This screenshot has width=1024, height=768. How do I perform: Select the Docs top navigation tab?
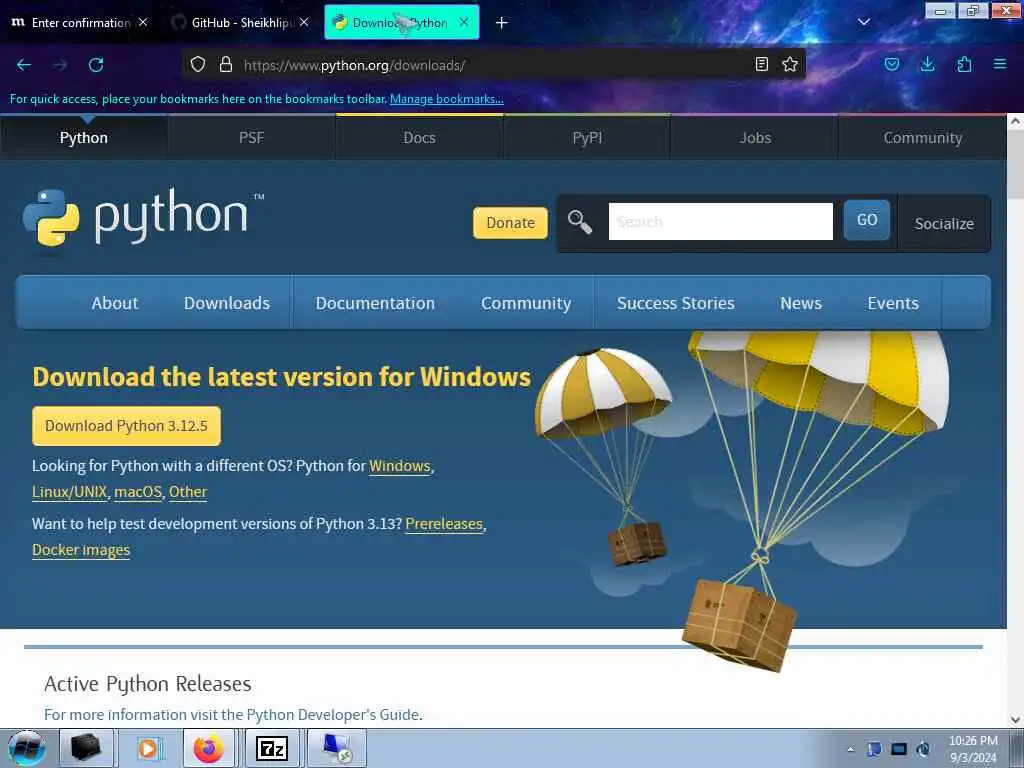419,138
